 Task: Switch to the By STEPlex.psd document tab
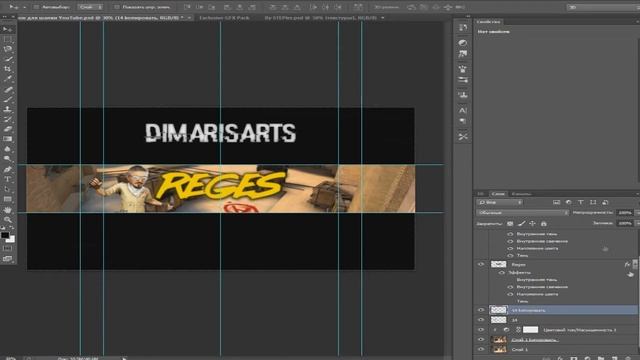click(x=320, y=18)
